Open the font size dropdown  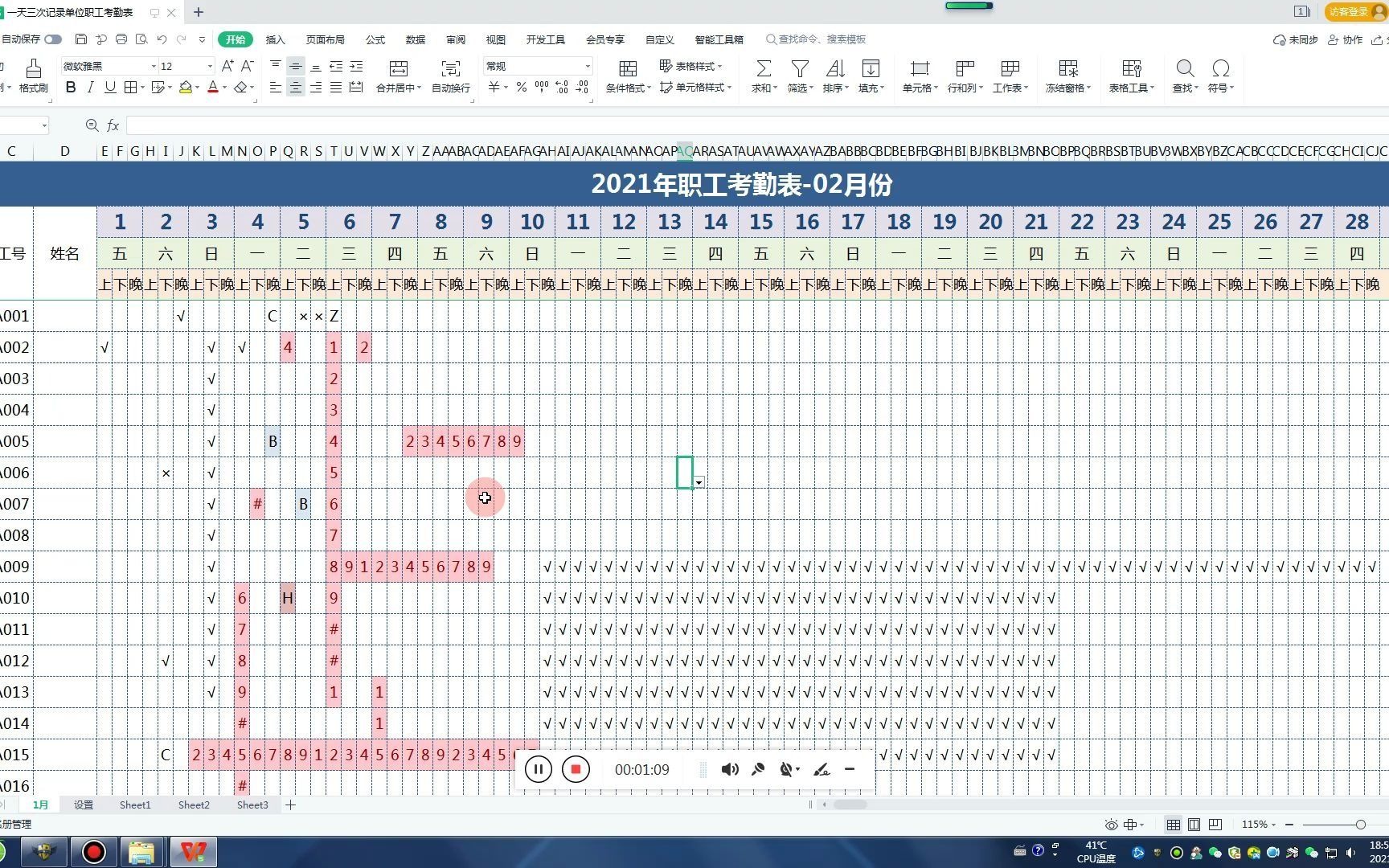[208, 65]
